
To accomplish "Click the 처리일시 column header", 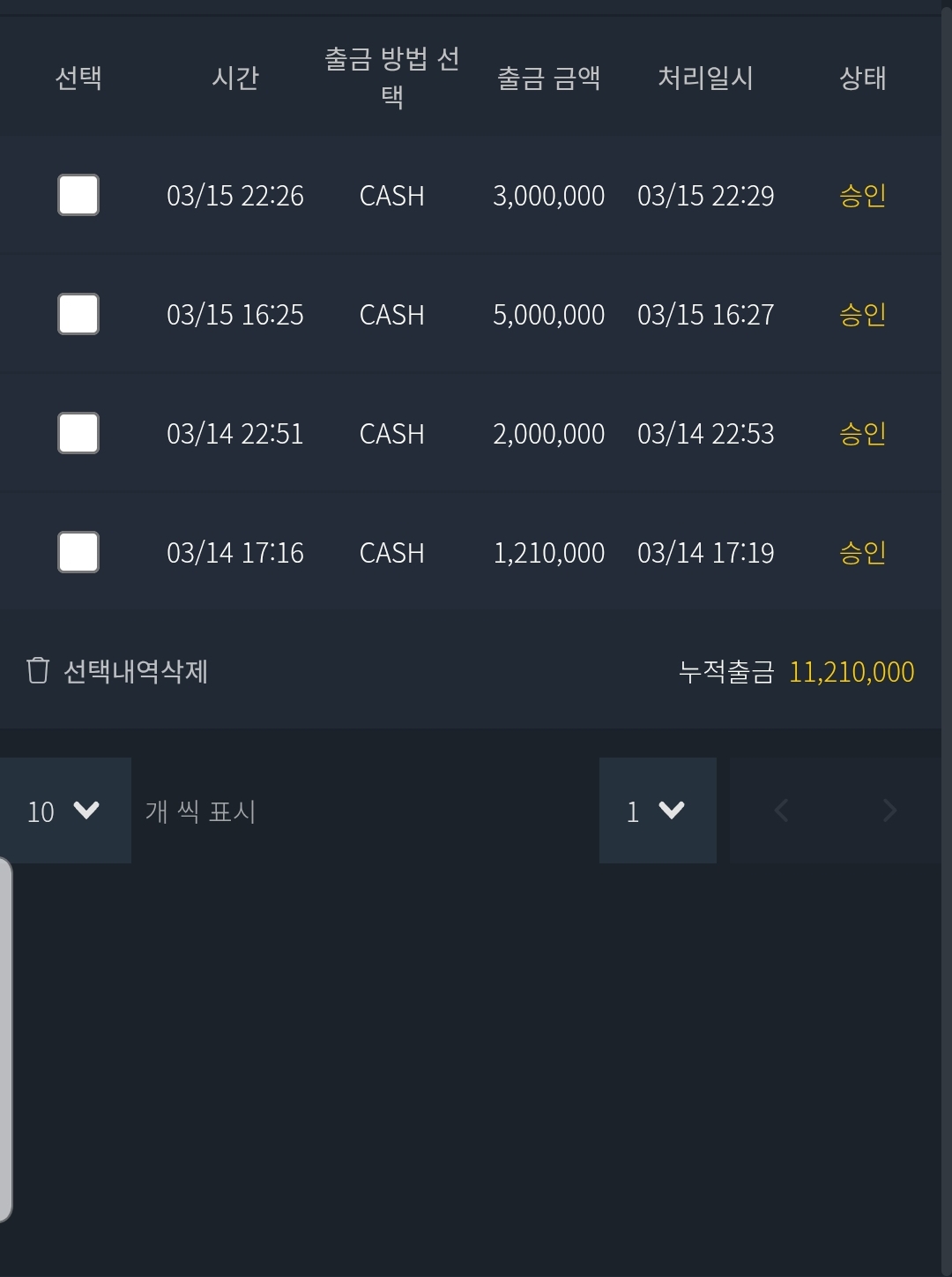I will click(705, 78).
